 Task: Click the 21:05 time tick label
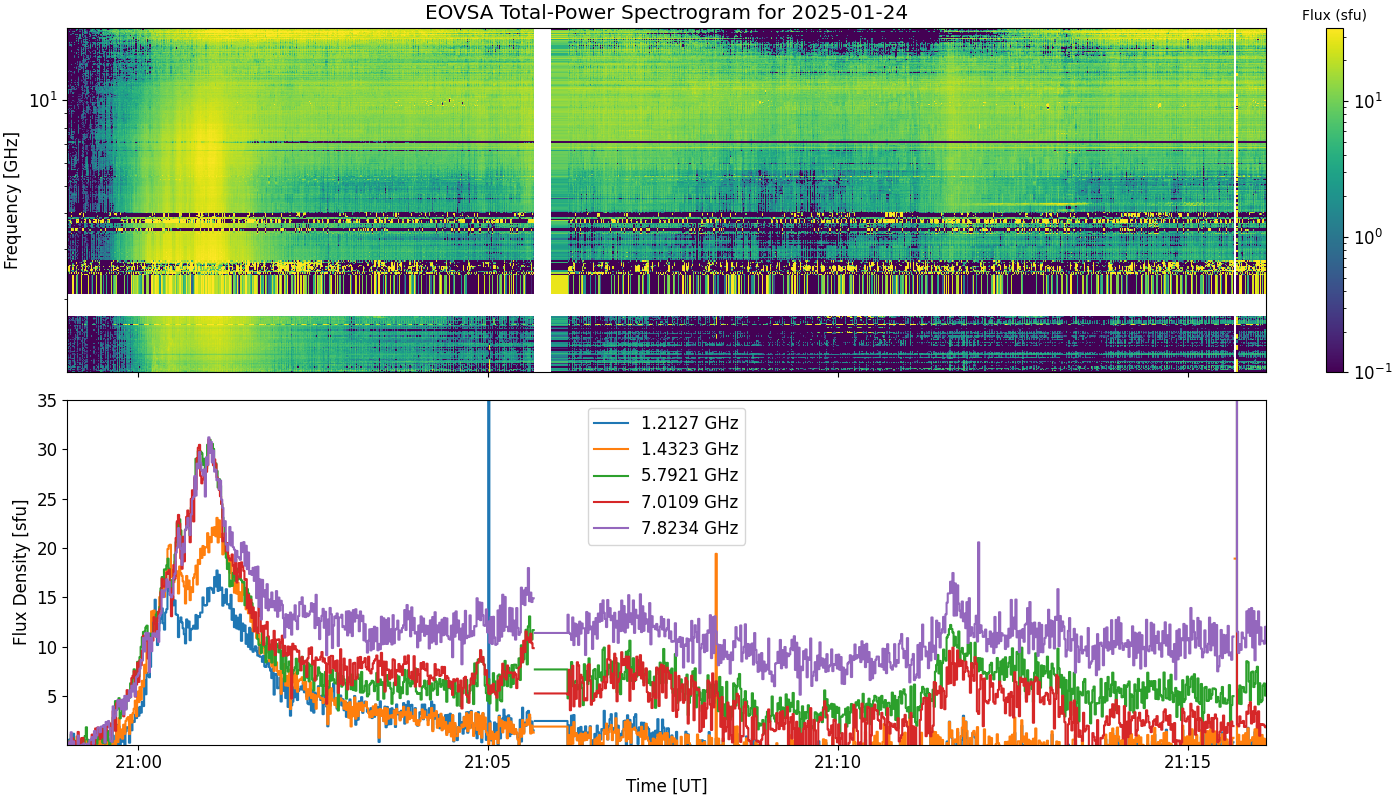pos(488,763)
